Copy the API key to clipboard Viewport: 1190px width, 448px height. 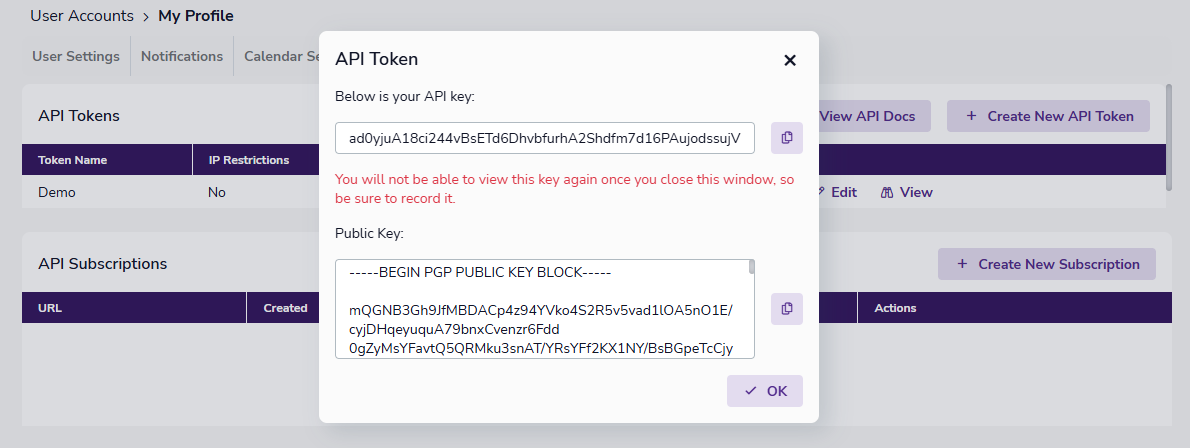click(787, 138)
